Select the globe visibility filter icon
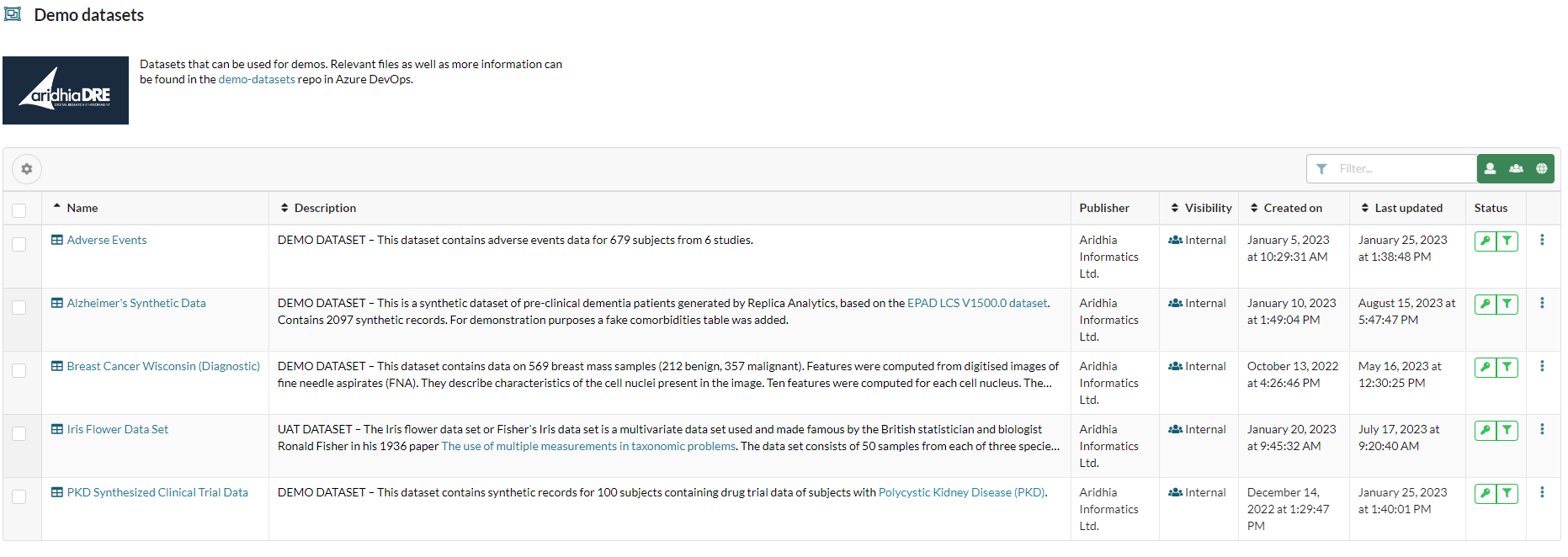Screen dimensions: 1568x557 [1541, 168]
